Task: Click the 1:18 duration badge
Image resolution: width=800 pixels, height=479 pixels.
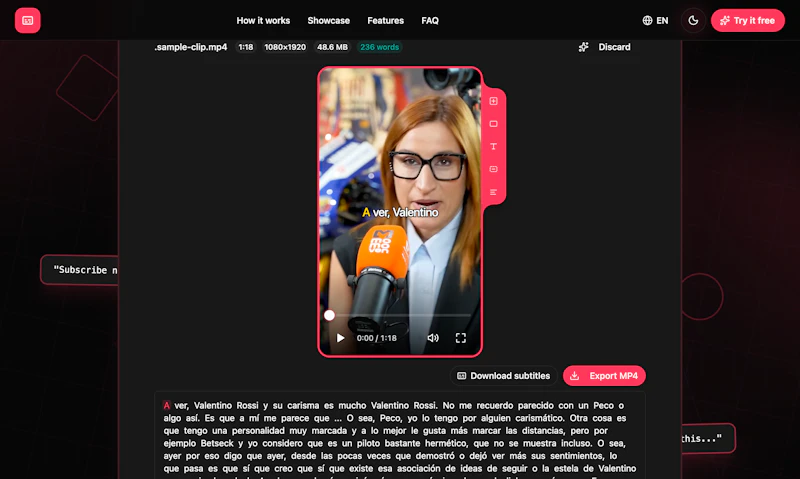Action: pos(245,47)
